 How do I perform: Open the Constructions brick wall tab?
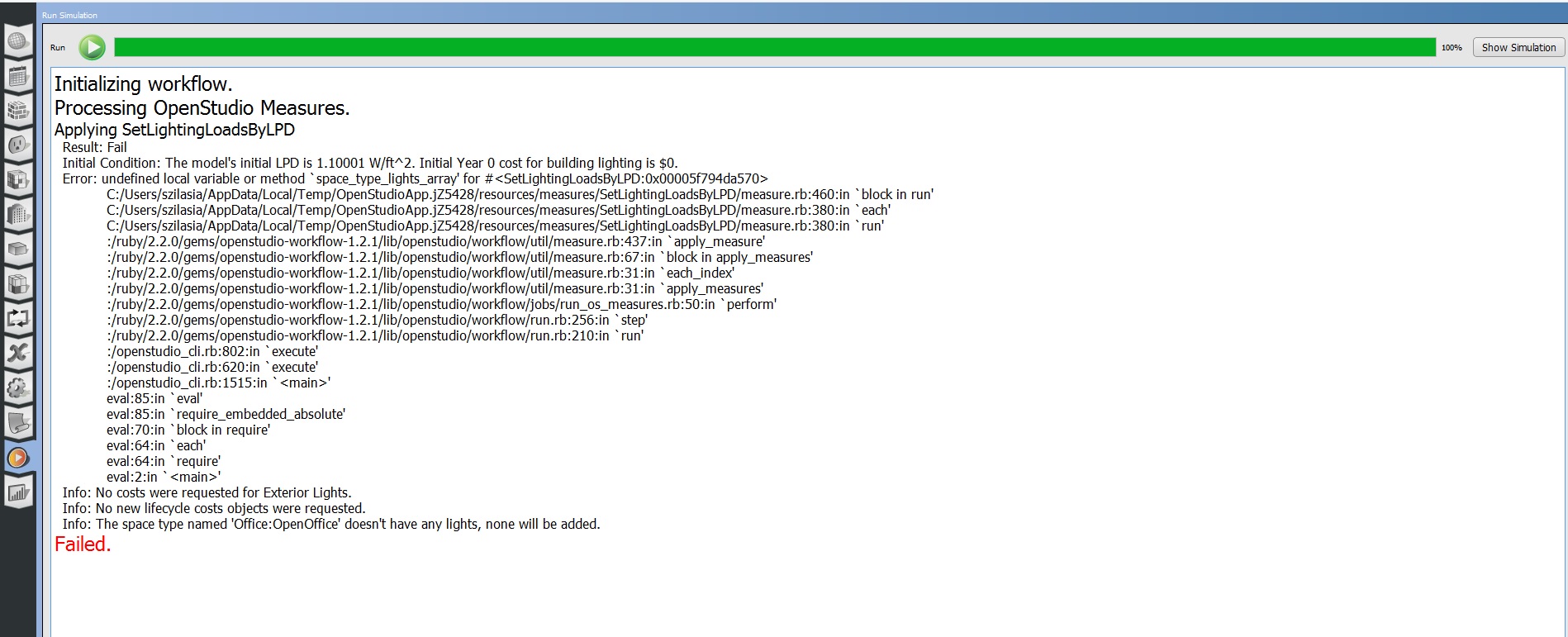coord(18,110)
